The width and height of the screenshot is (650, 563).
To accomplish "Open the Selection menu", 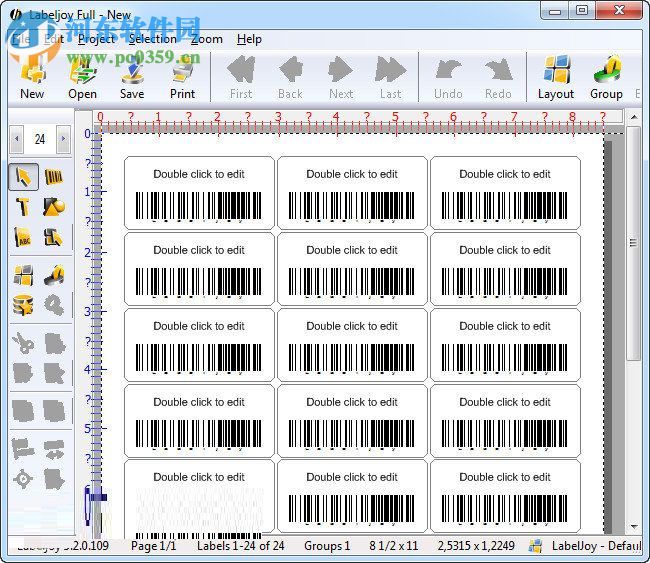I will tap(153, 39).
